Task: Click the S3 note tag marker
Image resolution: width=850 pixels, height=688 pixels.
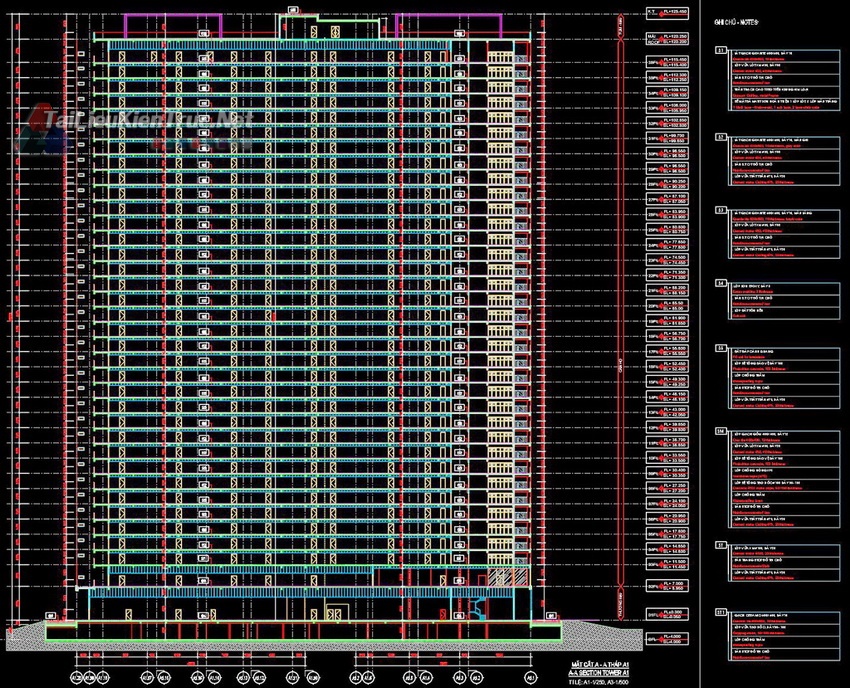Action: click(x=721, y=211)
